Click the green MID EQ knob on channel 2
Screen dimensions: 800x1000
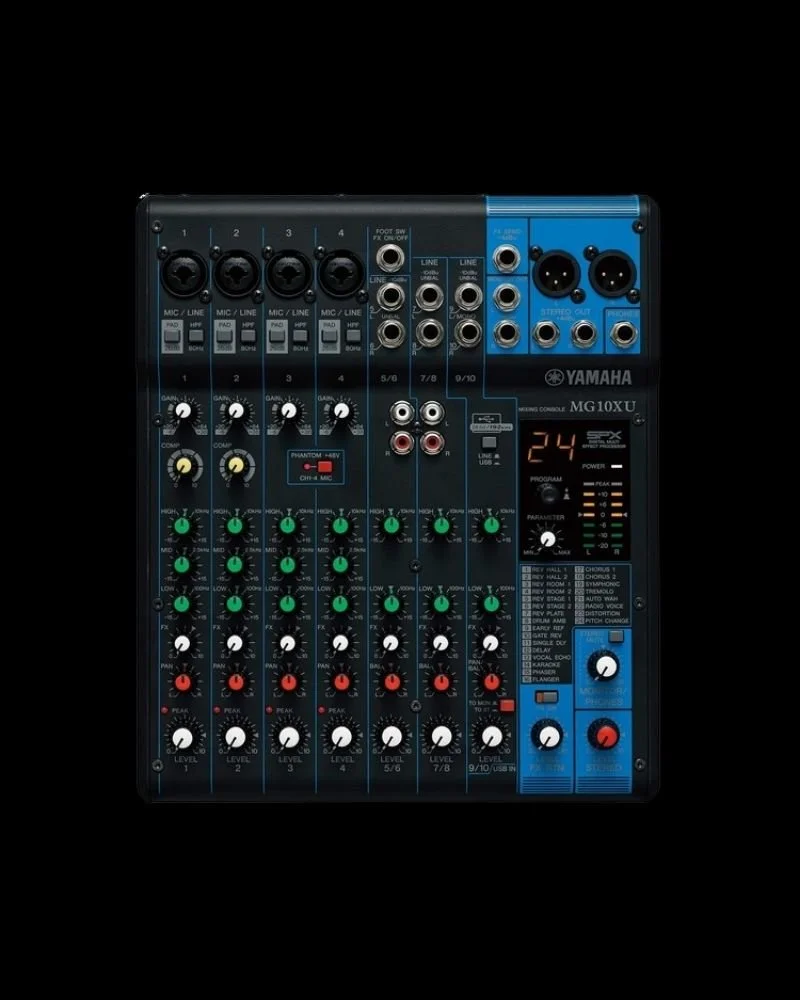(235, 565)
